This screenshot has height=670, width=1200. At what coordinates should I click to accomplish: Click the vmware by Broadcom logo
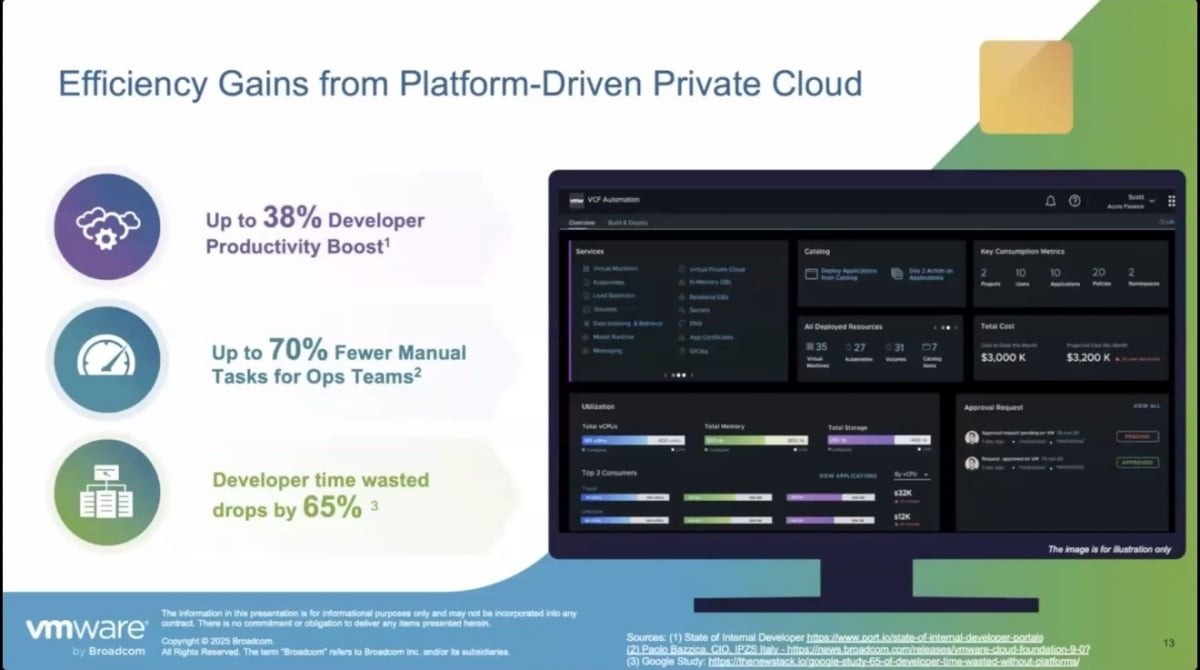(85, 634)
